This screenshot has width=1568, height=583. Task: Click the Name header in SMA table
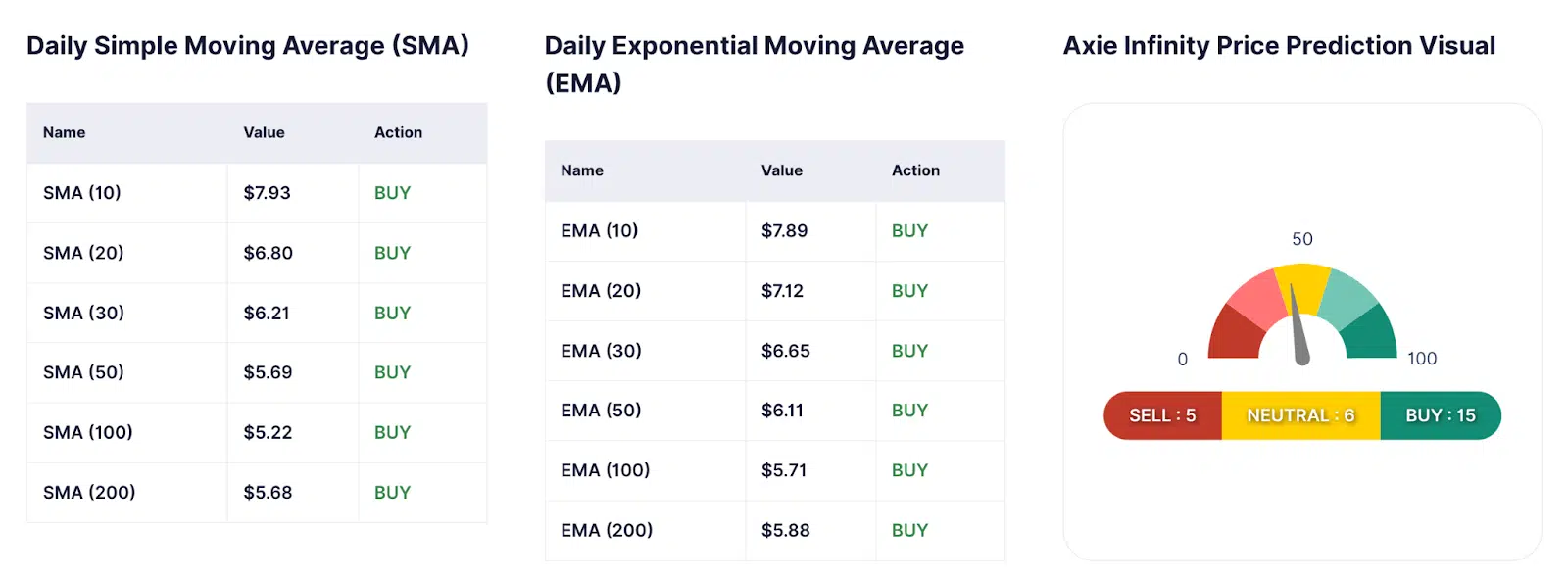click(64, 132)
